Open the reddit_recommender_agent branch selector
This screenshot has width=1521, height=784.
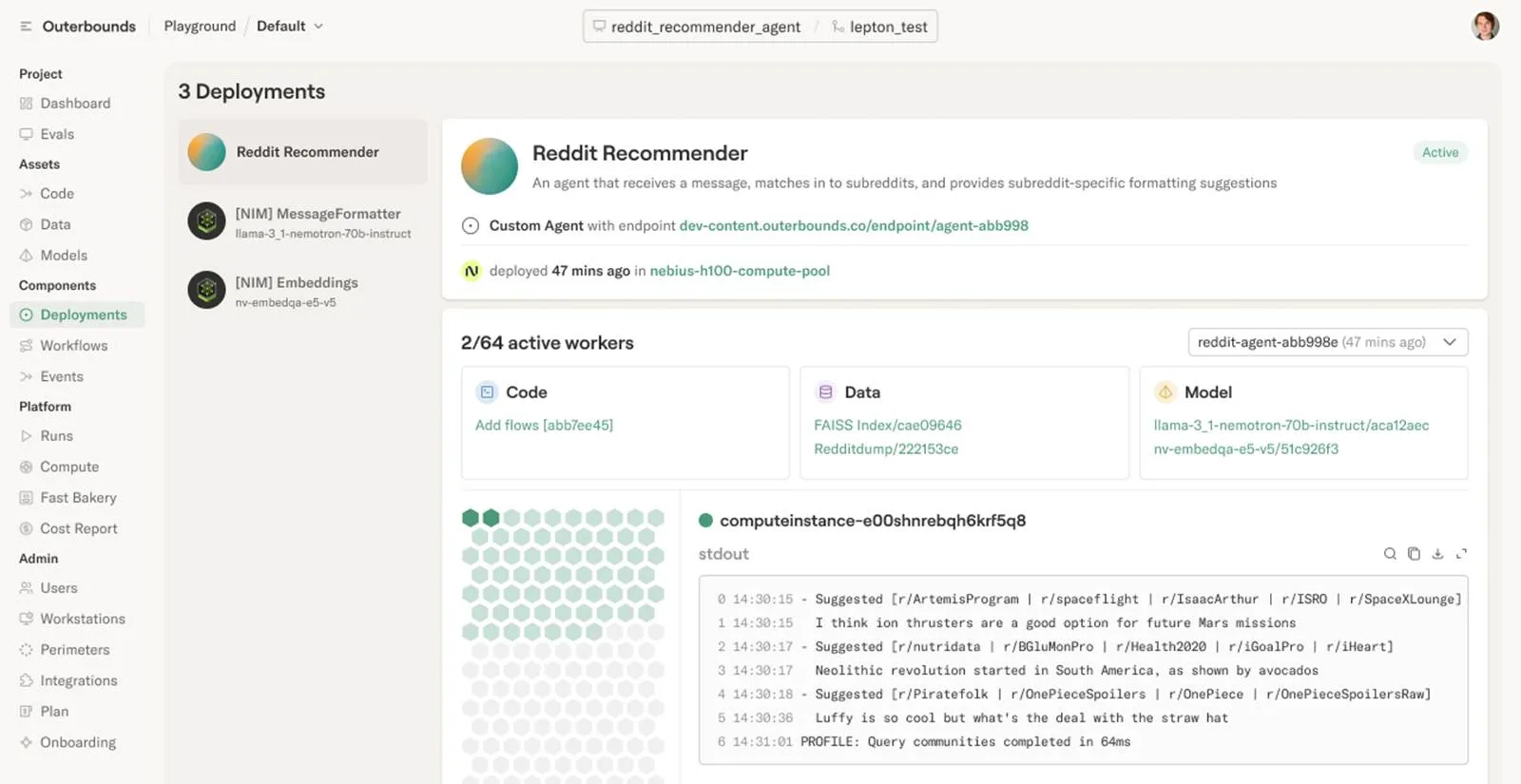[x=697, y=27]
